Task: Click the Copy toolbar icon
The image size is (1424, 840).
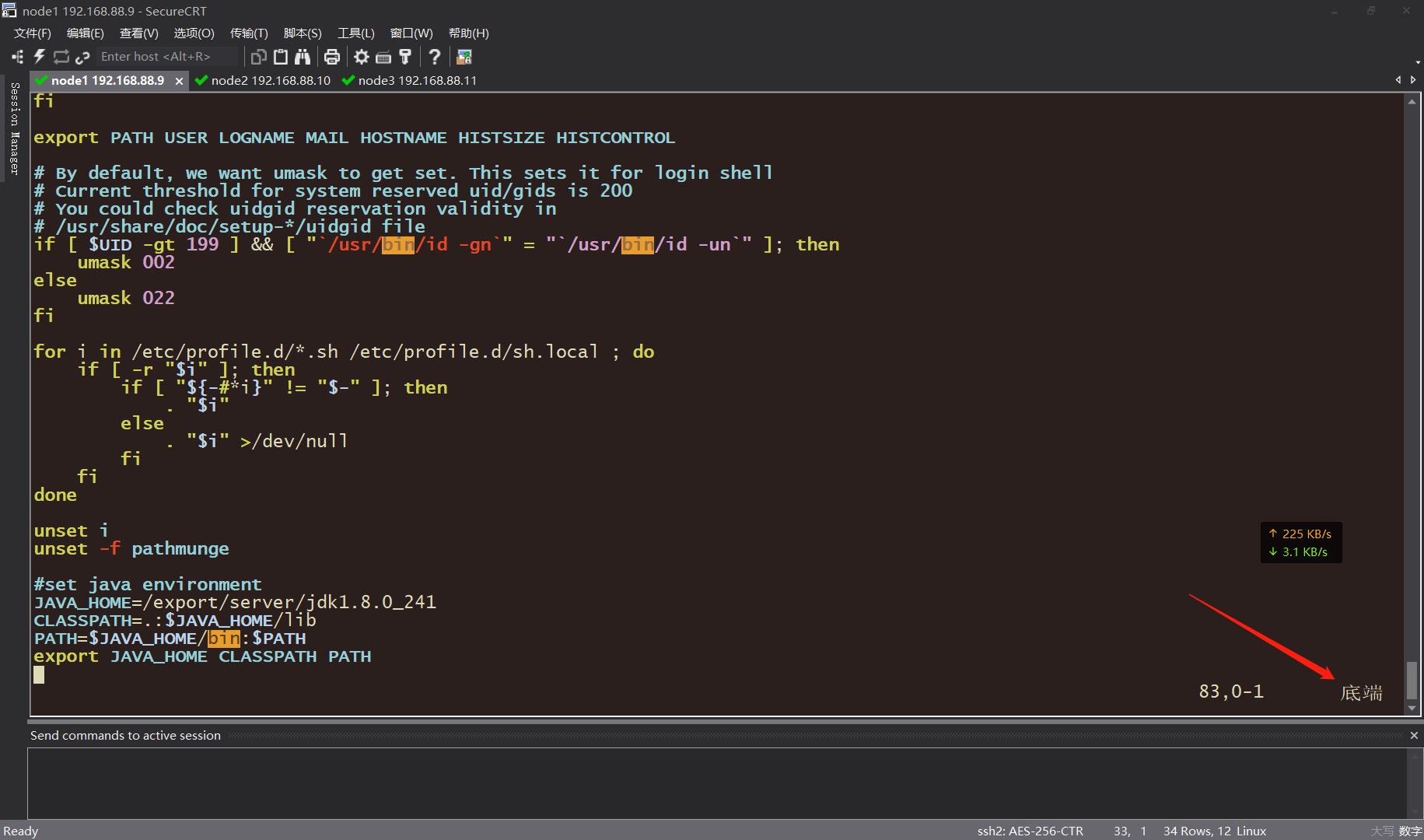Action: click(x=259, y=57)
